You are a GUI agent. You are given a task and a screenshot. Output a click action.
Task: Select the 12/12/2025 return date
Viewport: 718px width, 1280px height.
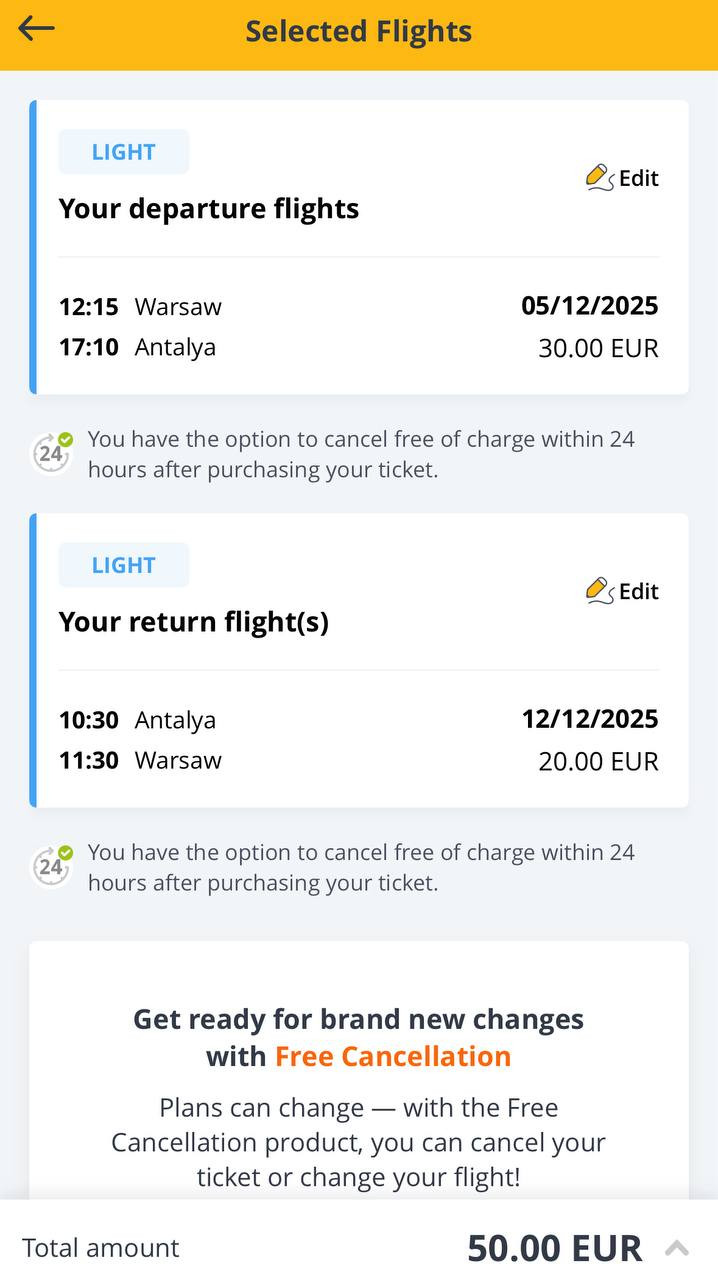point(589,718)
